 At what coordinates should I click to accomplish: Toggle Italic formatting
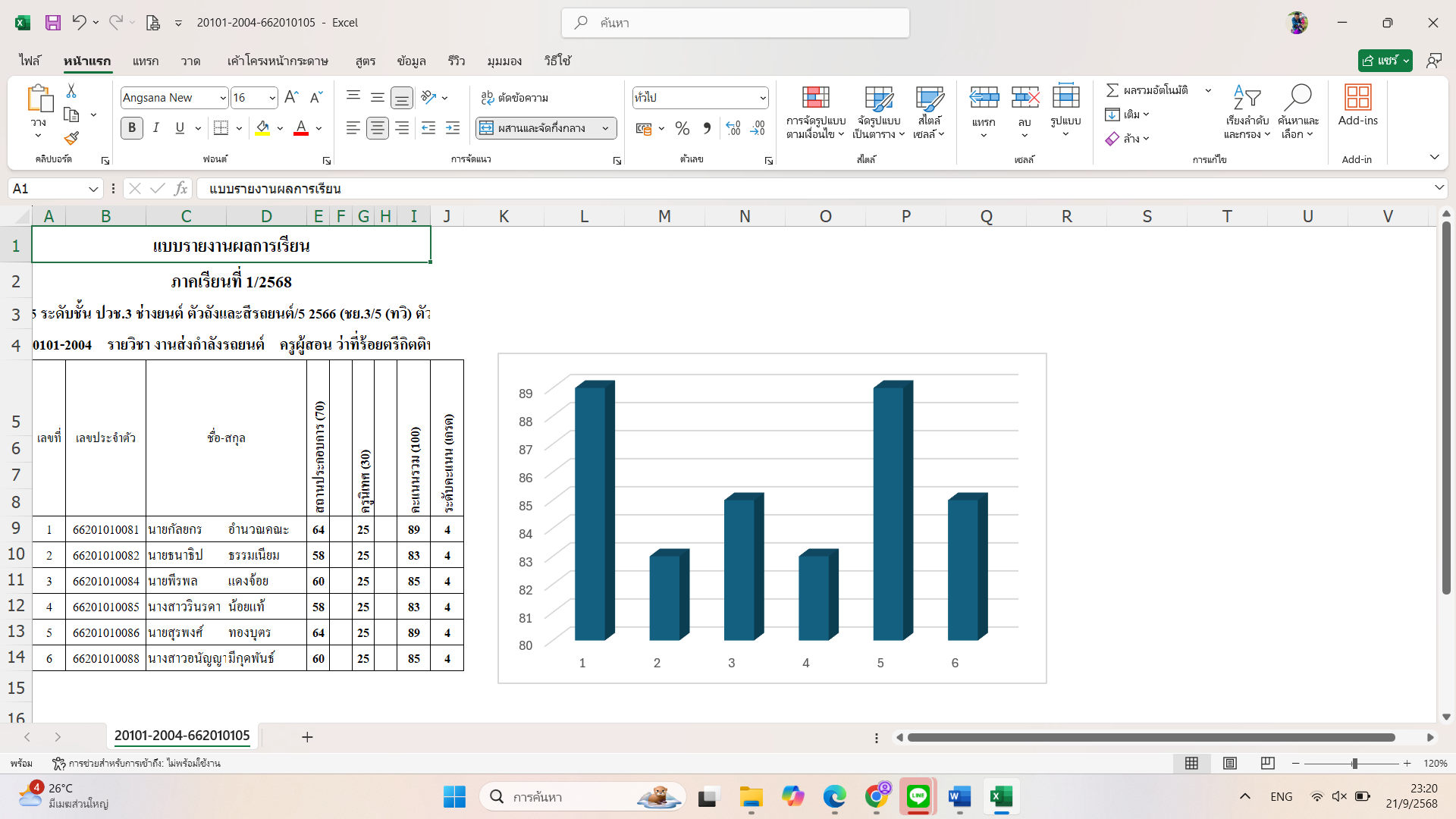[x=155, y=128]
